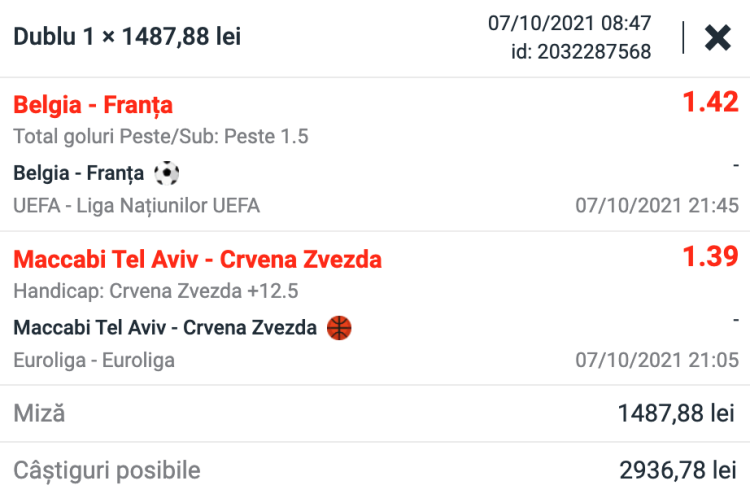
Task: Click UEFA - Liga Națiunilor UEFA league label
Action: point(137,206)
